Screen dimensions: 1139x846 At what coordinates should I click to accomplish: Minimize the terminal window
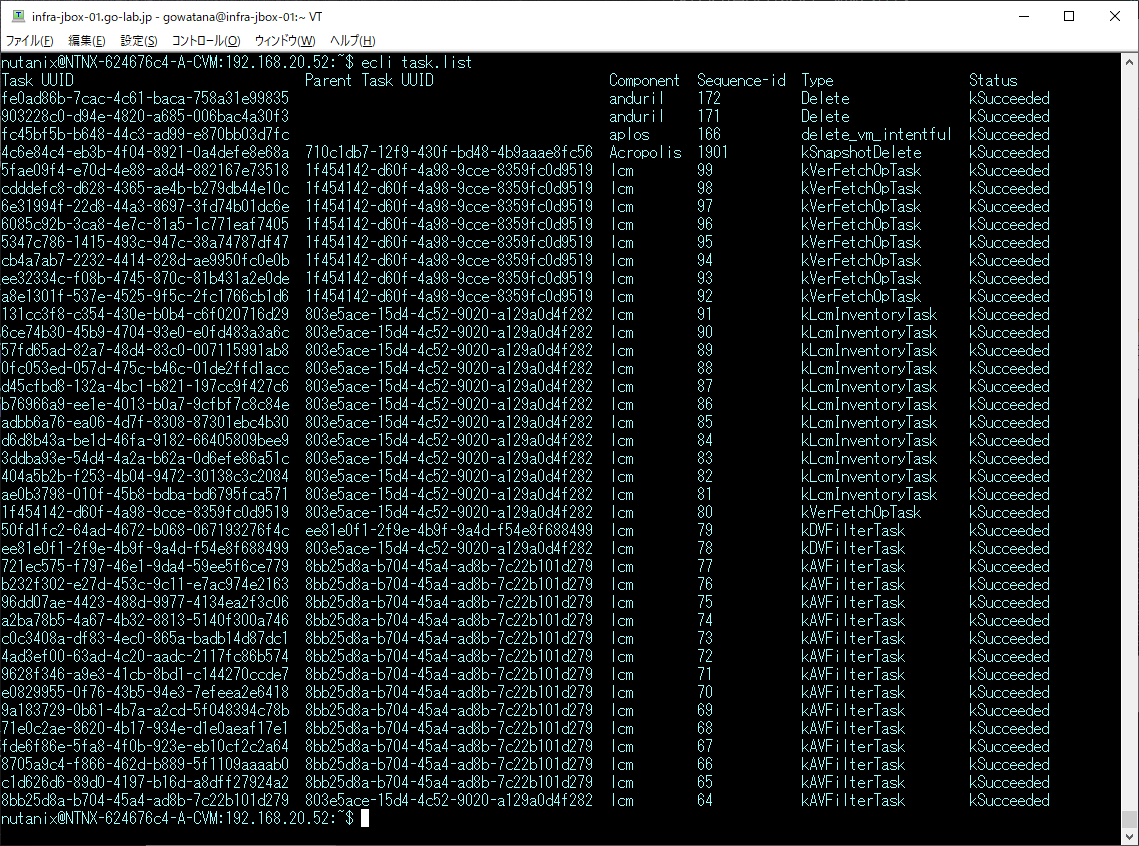(1024, 16)
